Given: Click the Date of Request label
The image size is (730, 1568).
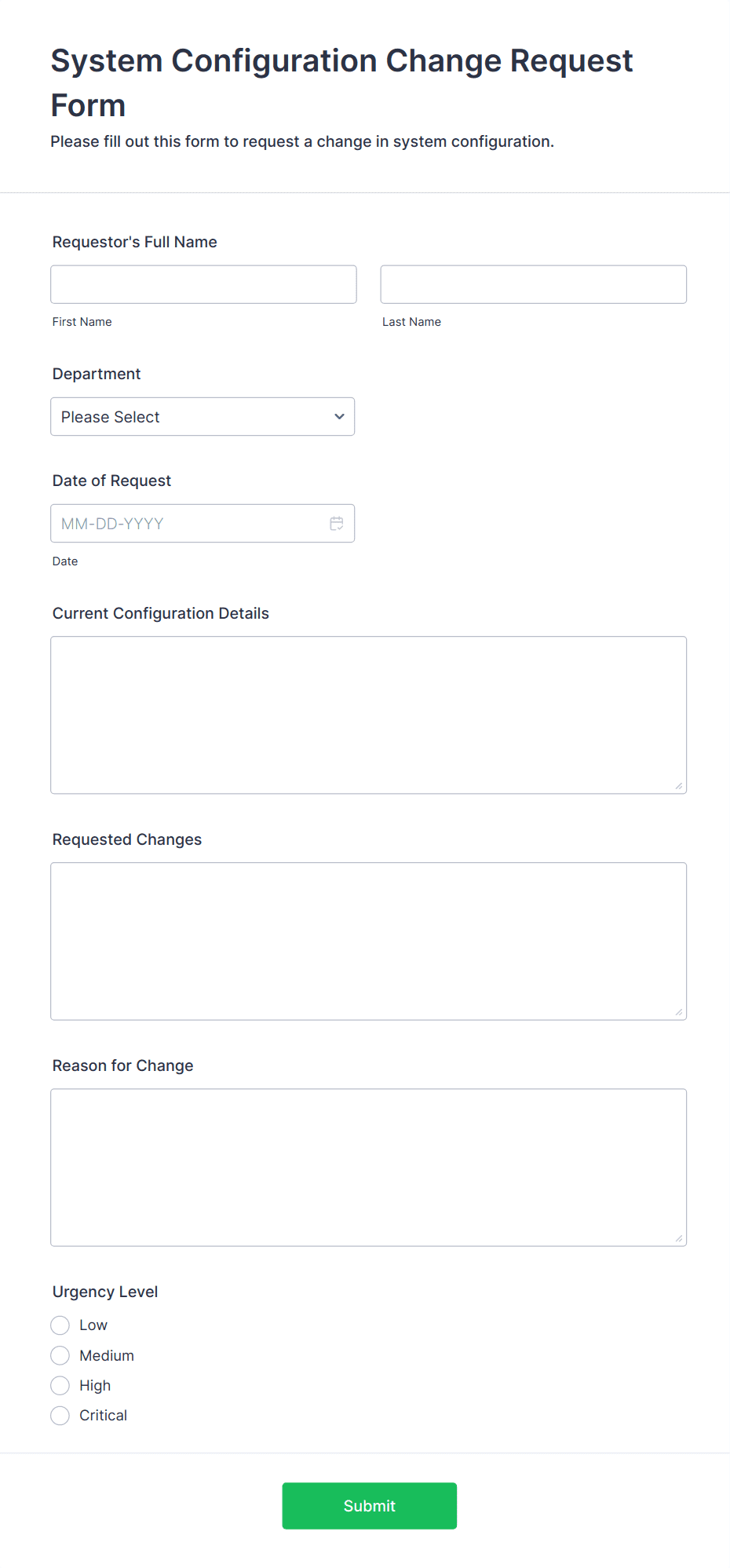Looking at the screenshot, I should pos(111,481).
